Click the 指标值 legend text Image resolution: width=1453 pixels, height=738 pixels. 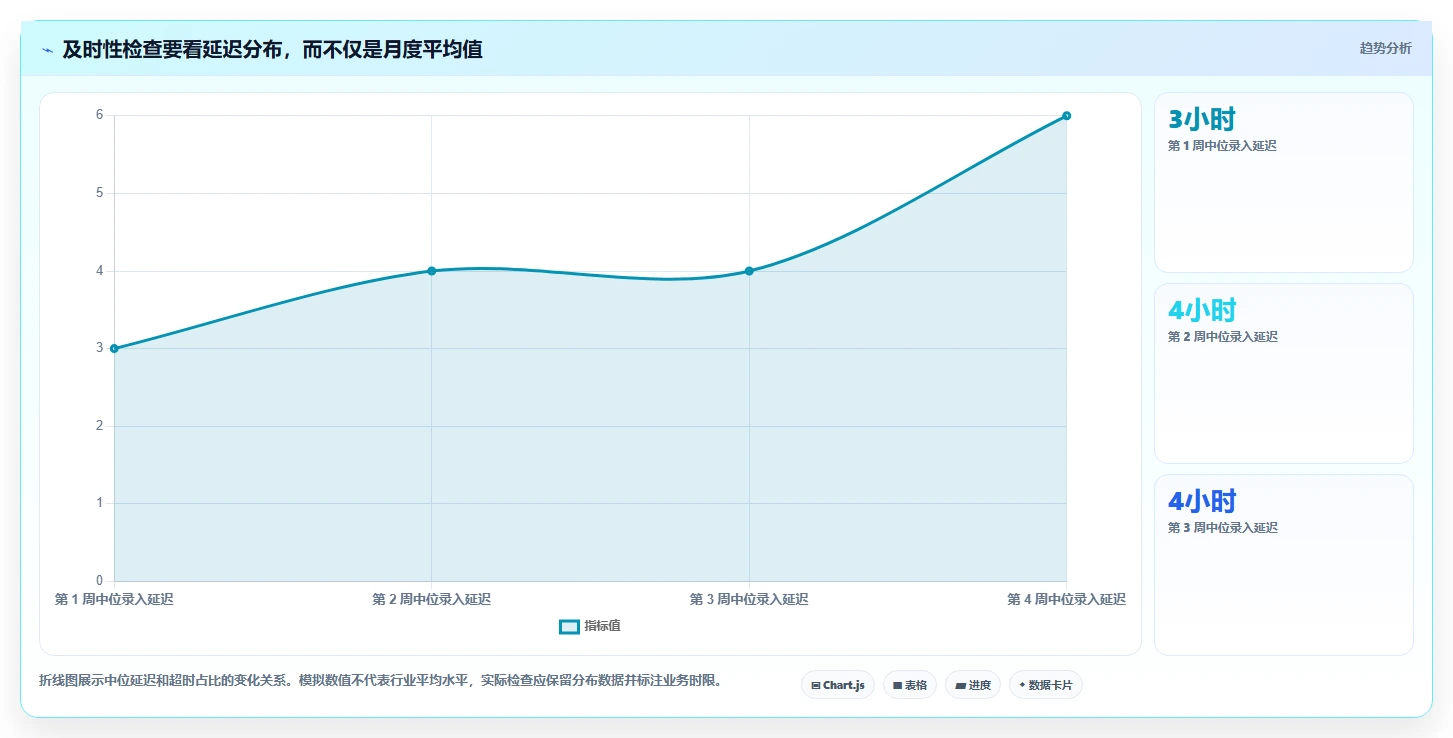(603, 626)
